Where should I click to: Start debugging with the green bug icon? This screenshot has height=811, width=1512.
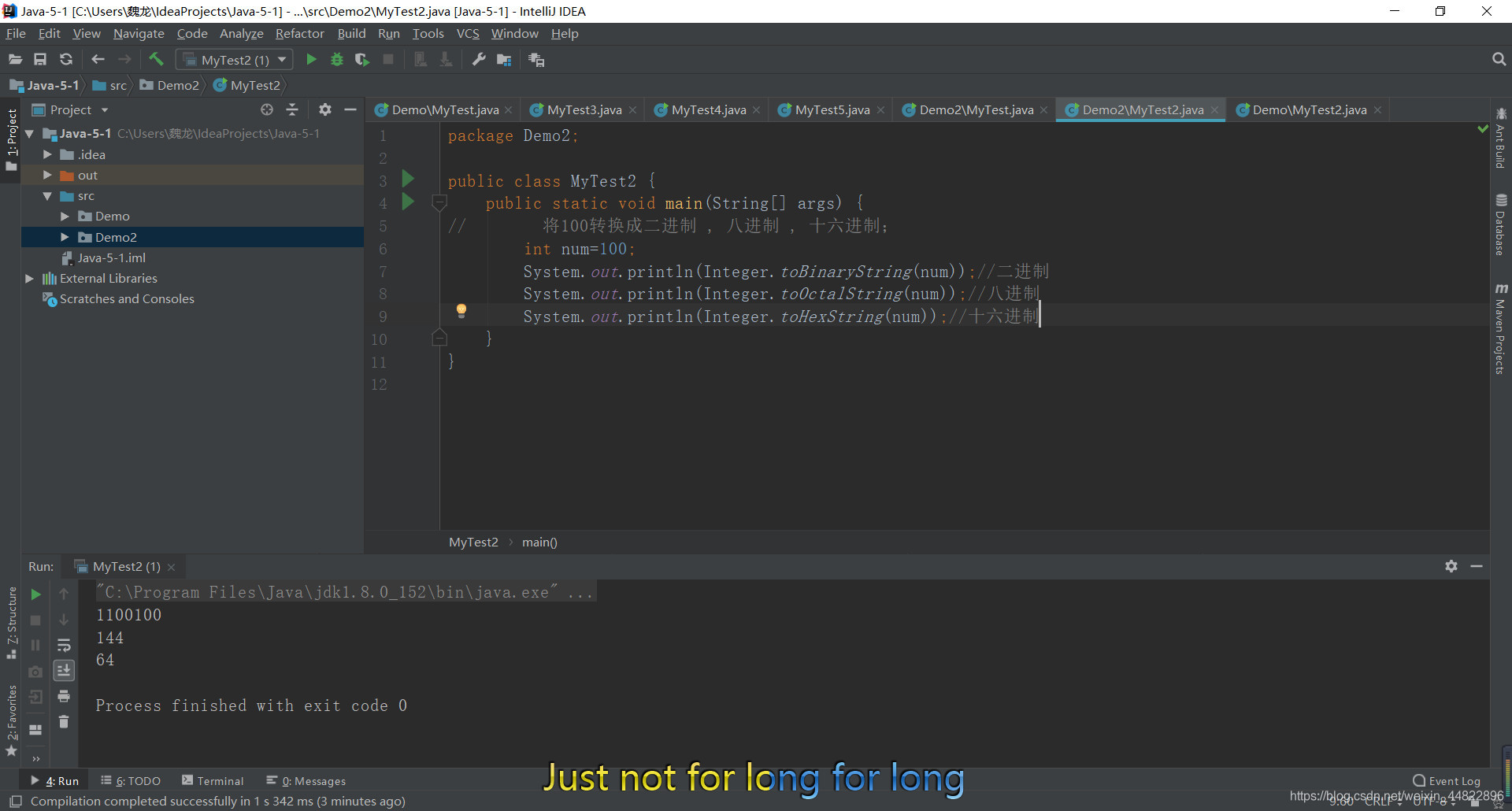337,60
